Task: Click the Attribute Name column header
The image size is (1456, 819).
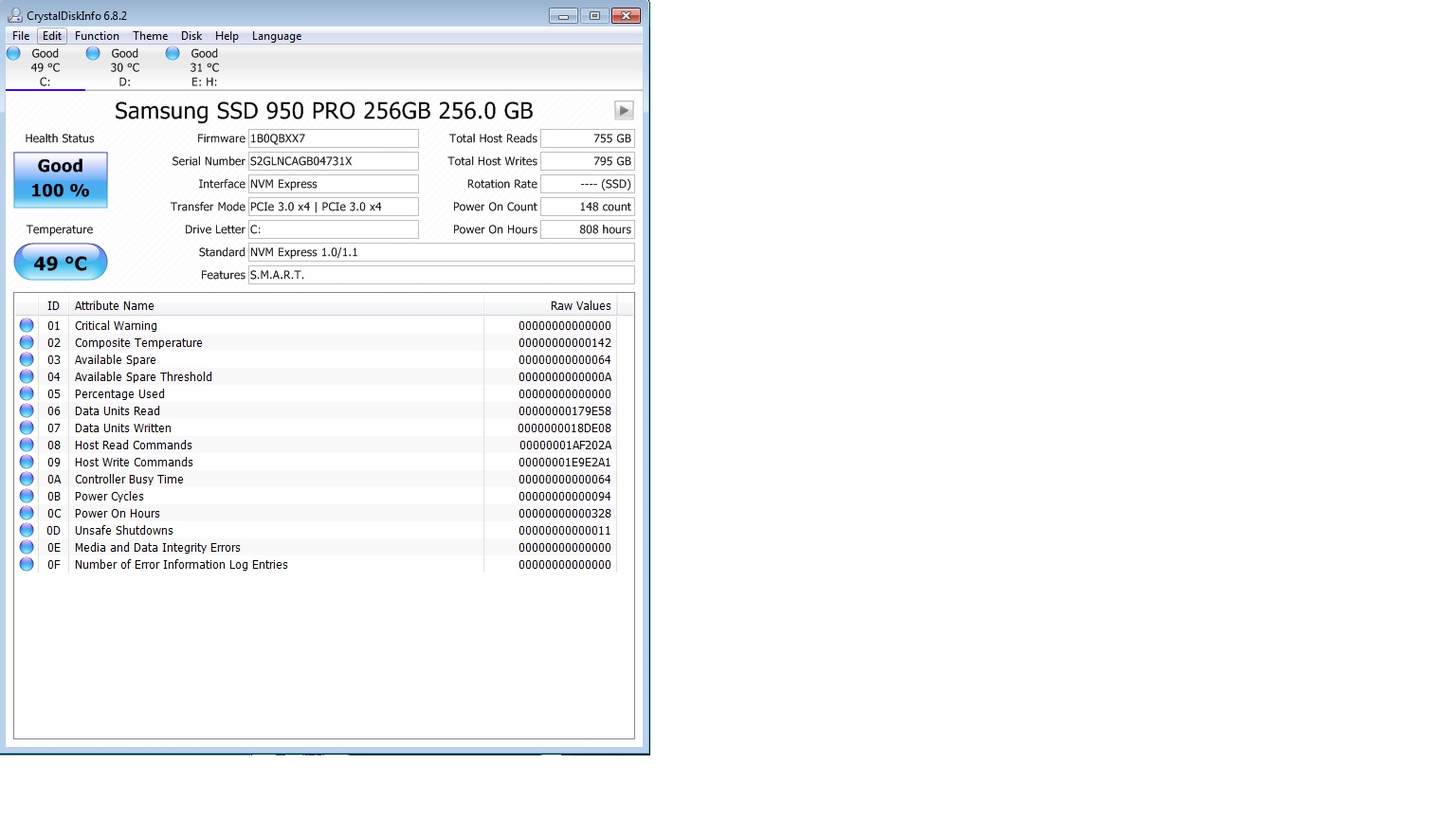Action: tap(276, 306)
